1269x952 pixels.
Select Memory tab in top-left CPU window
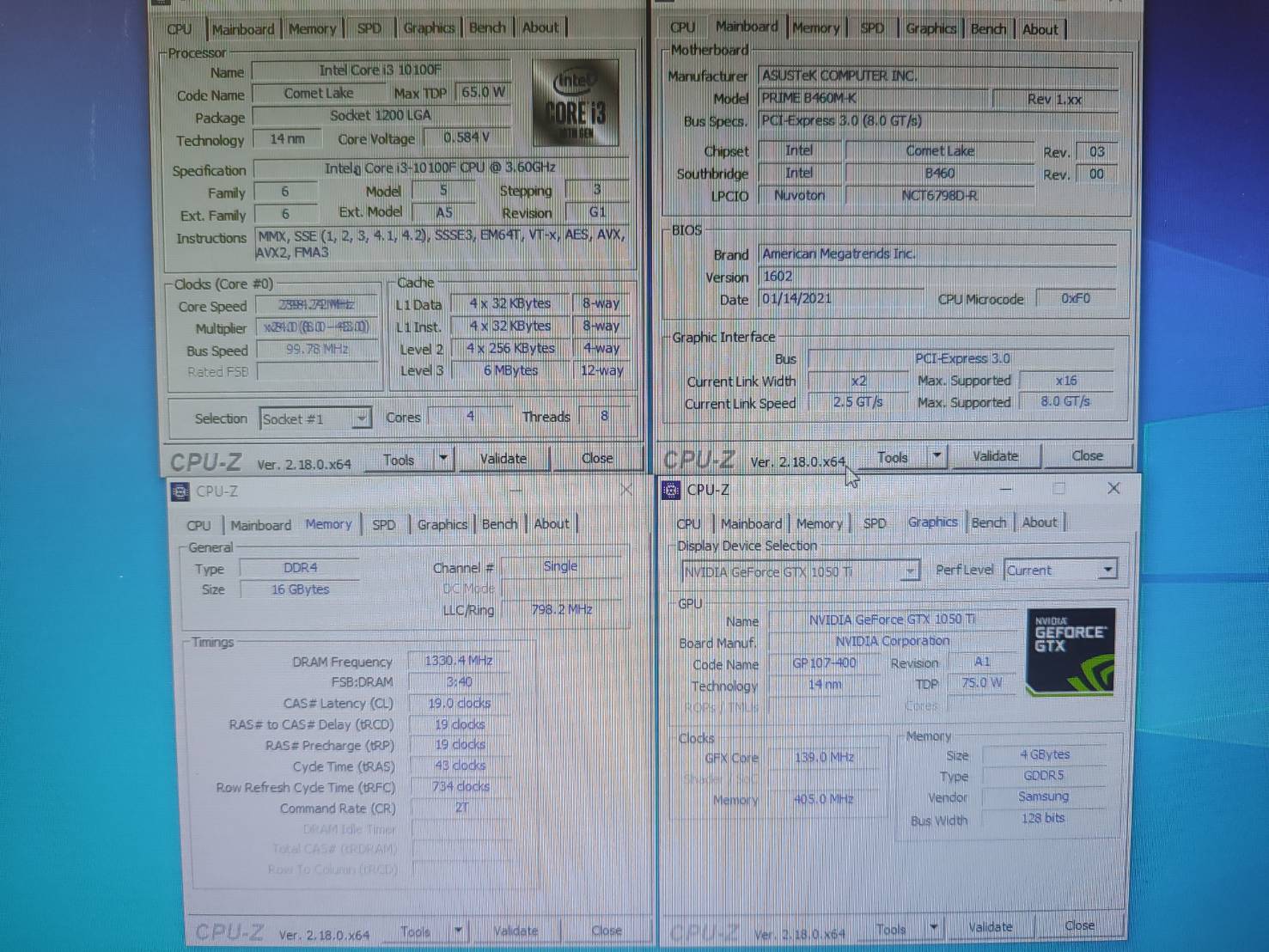[x=312, y=29]
